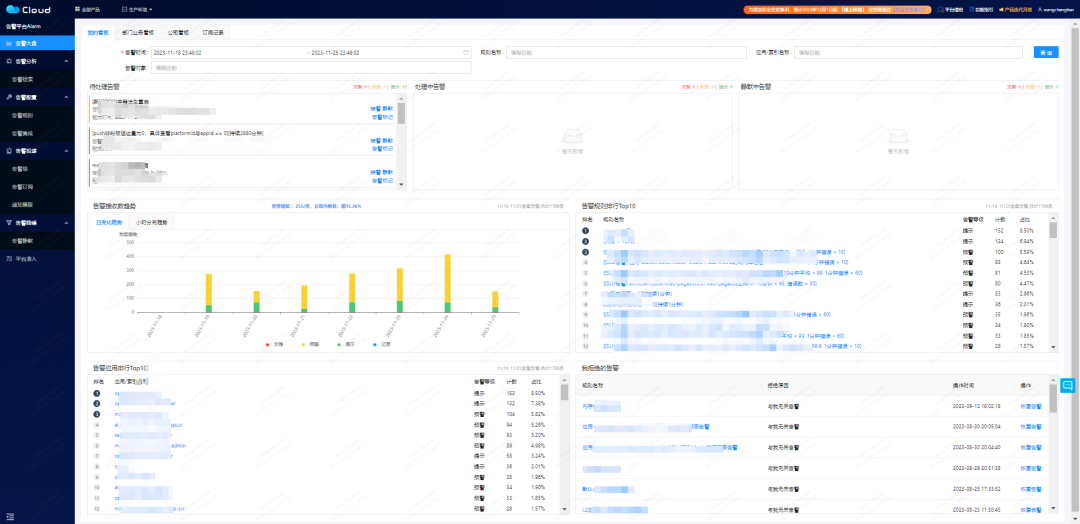Click the headset platform duty icon
The image size is (1080, 524).
[x=940, y=10]
